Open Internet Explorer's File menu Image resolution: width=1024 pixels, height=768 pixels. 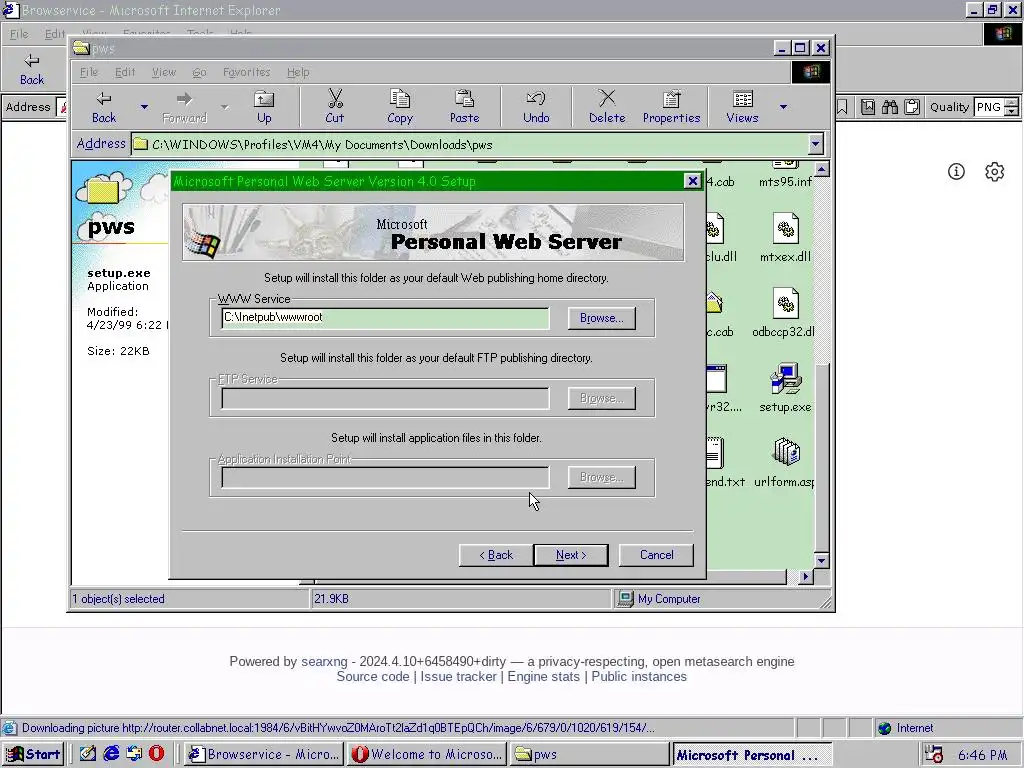[x=19, y=34]
